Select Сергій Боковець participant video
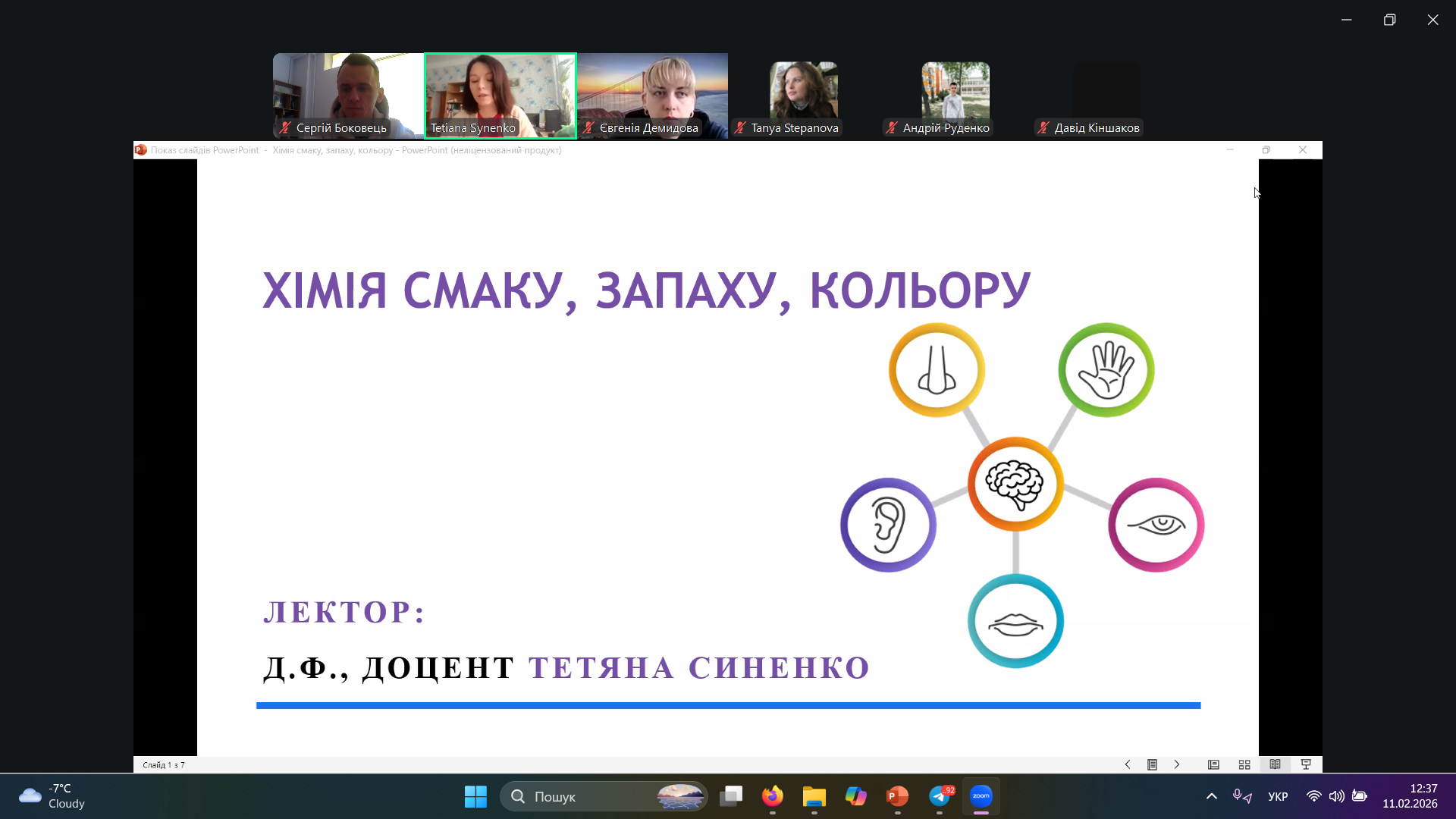 [348, 95]
